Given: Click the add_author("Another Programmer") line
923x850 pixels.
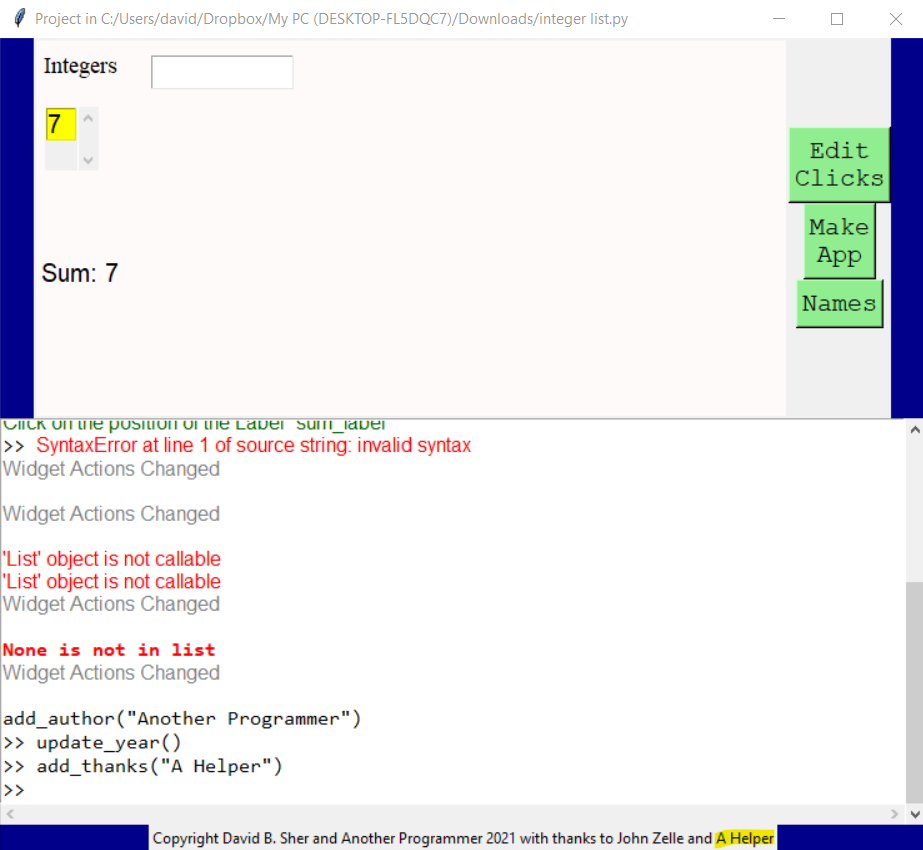Looking at the screenshot, I should coord(182,719).
